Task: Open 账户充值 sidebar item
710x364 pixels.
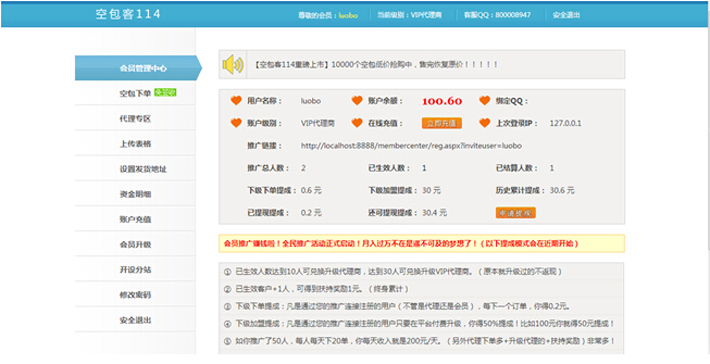Action: [x=135, y=220]
